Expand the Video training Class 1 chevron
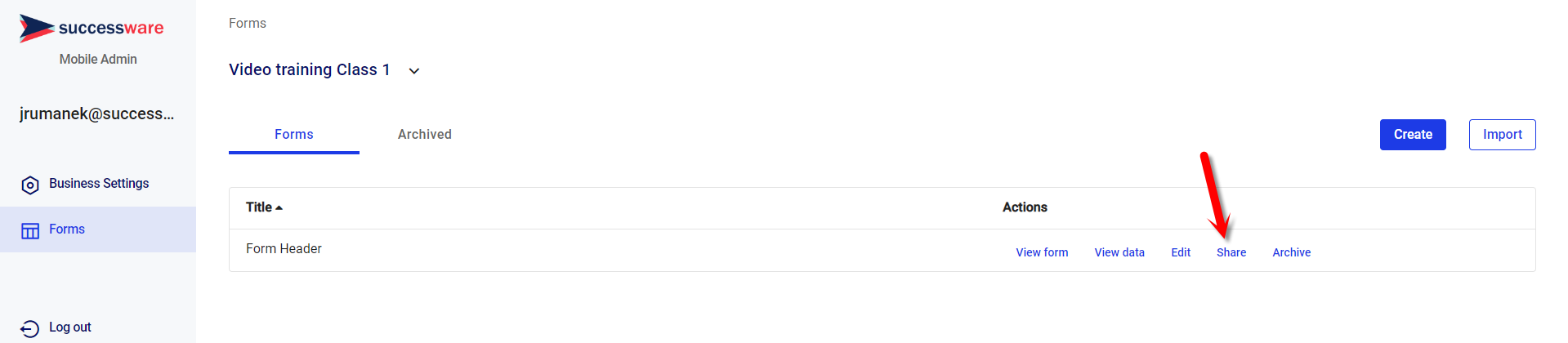Screen dimensions: 1568x343 click(x=414, y=71)
